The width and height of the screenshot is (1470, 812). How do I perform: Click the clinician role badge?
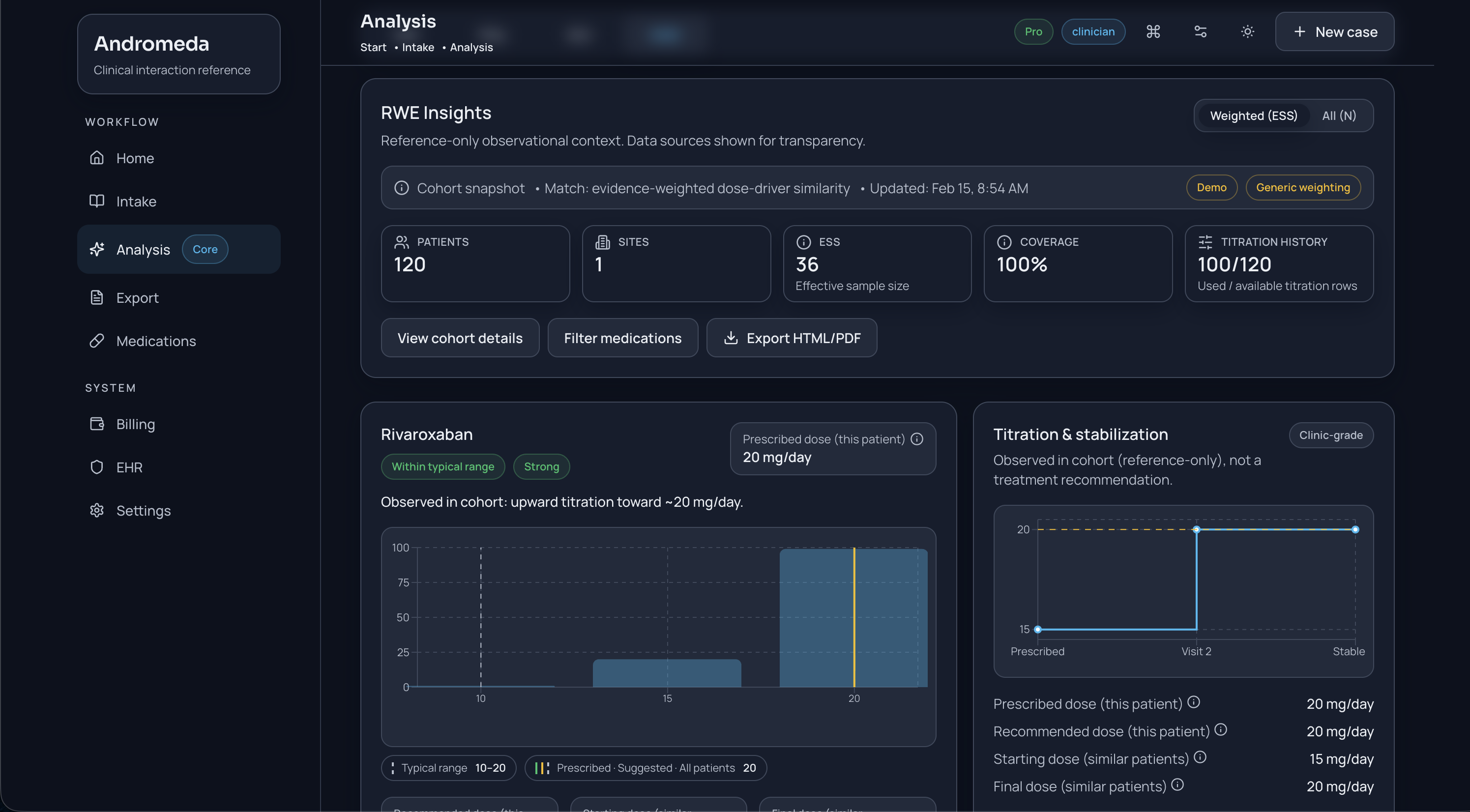click(x=1092, y=31)
